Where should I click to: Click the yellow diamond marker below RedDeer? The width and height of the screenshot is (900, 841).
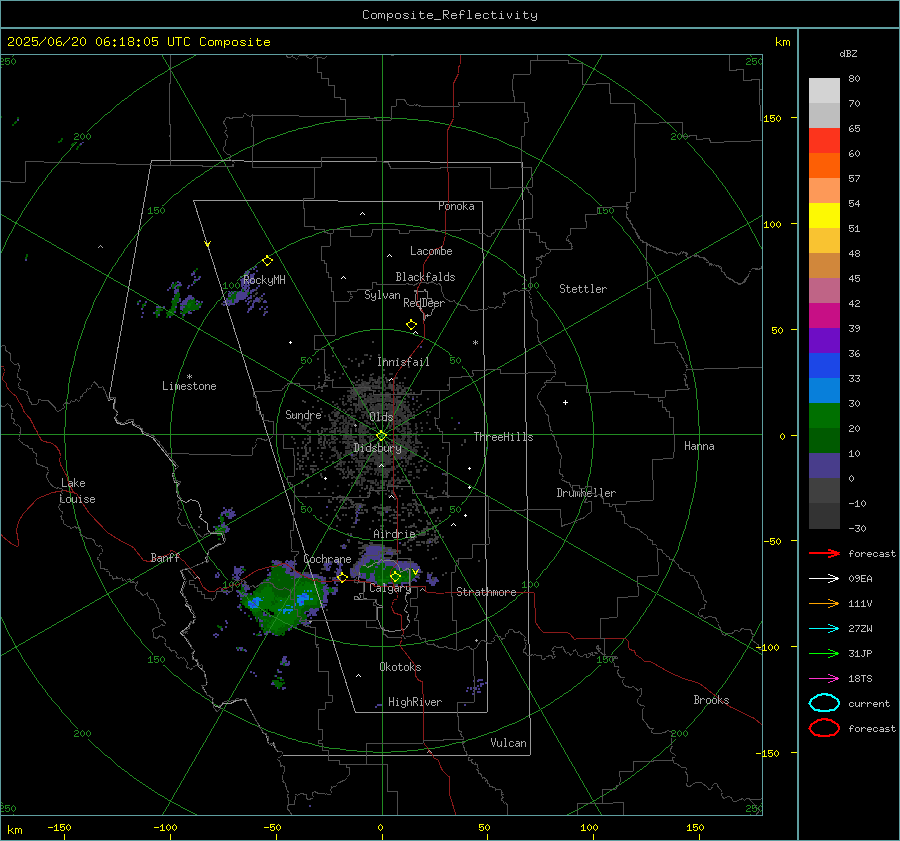pyautogui.click(x=411, y=324)
